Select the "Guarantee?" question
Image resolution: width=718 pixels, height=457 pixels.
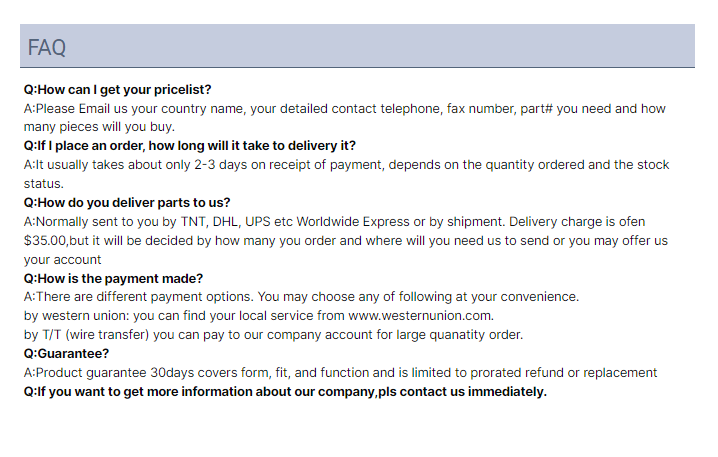[x=67, y=353]
